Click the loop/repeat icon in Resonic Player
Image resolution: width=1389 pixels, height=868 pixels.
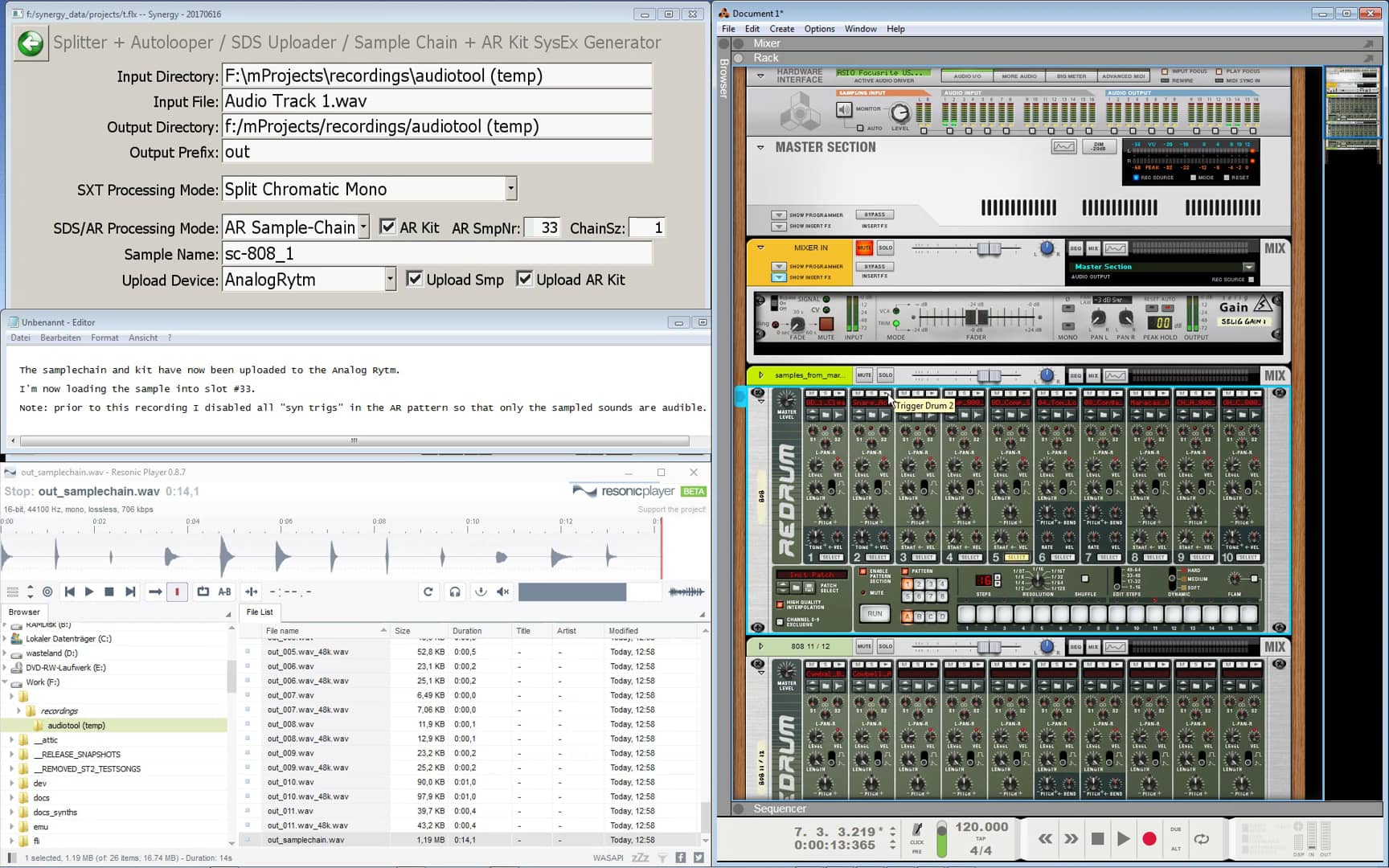pos(203,592)
